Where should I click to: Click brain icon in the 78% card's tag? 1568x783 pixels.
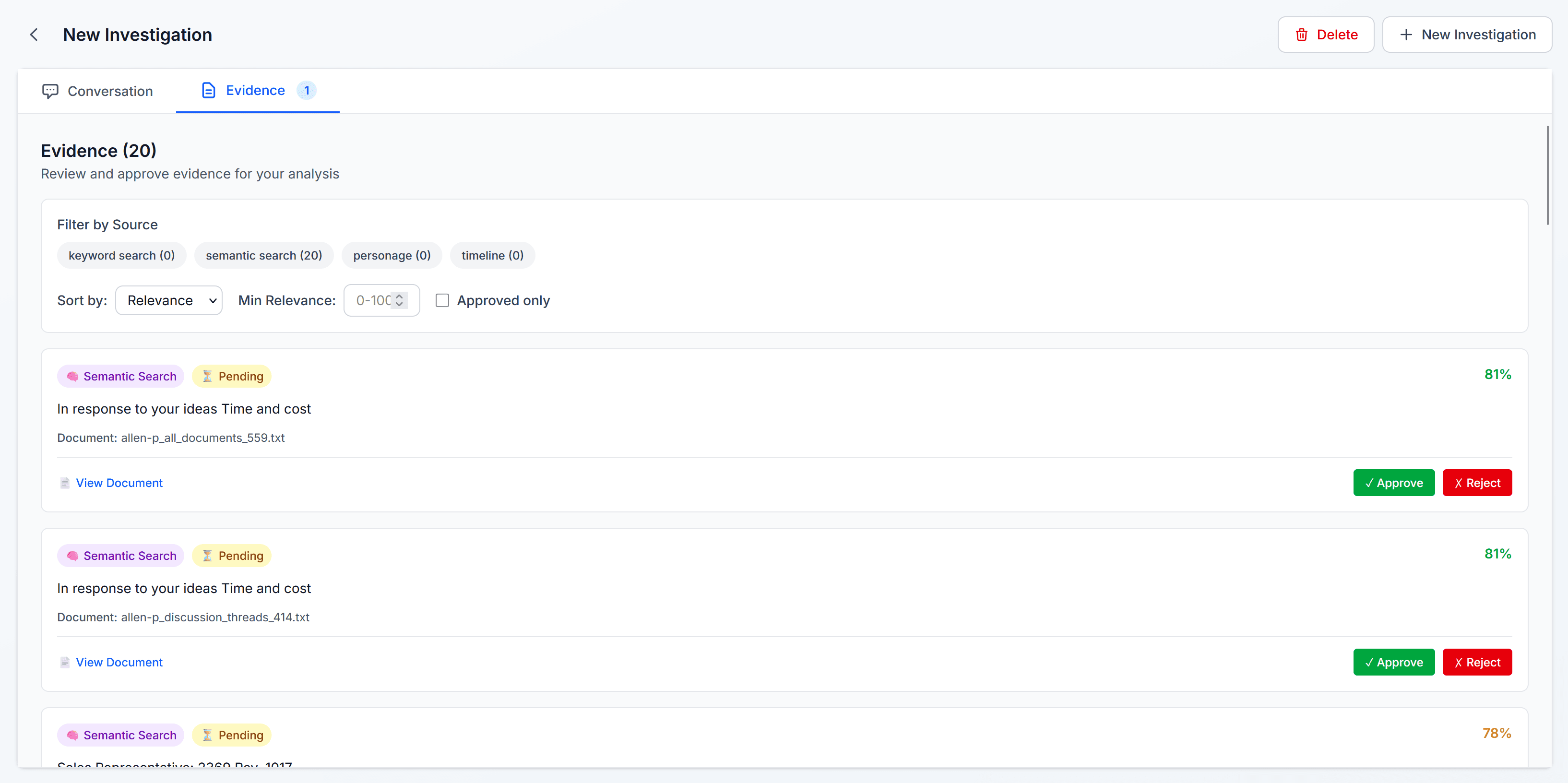pos(72,736)
